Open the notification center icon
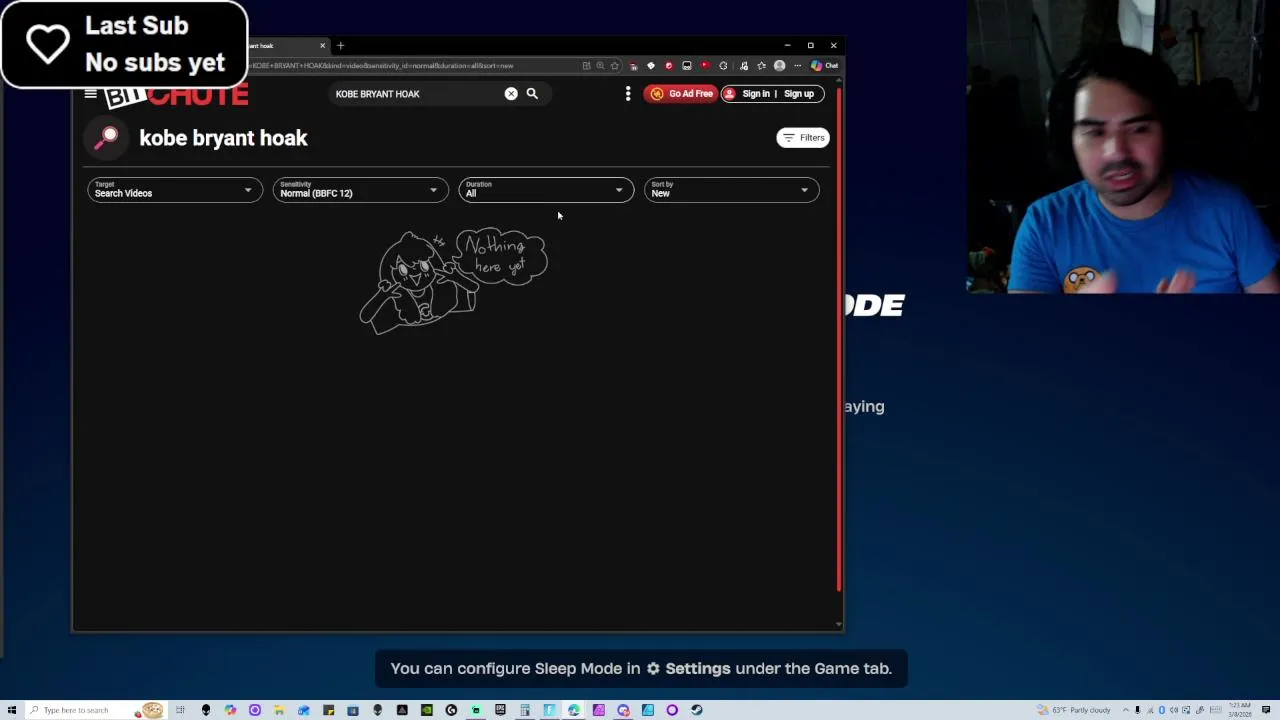Image resolution: width=1280 pixels, height=720 pixels. coord(1266,710)
